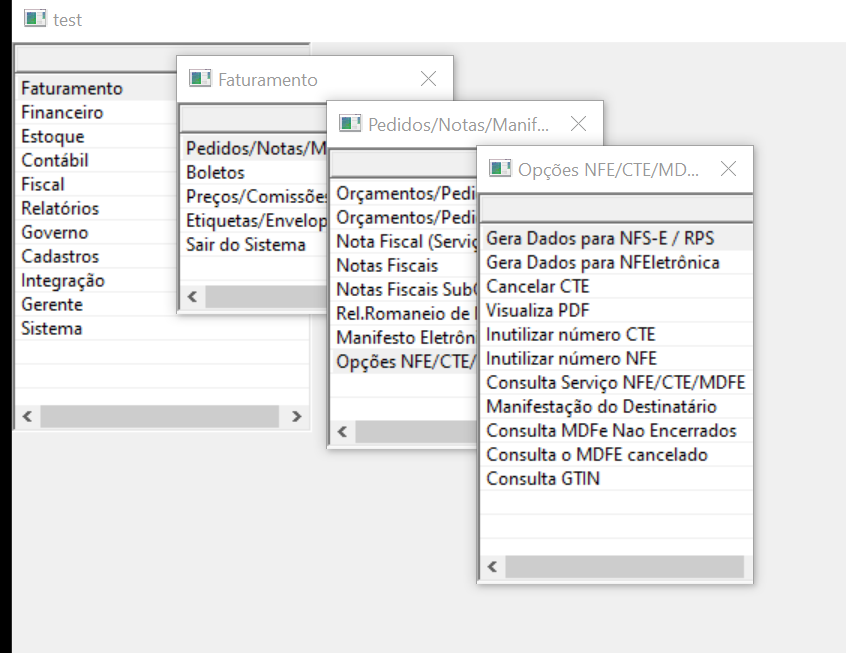
Task: Choose Consulta GTIN entry
Action: point(543,479)
